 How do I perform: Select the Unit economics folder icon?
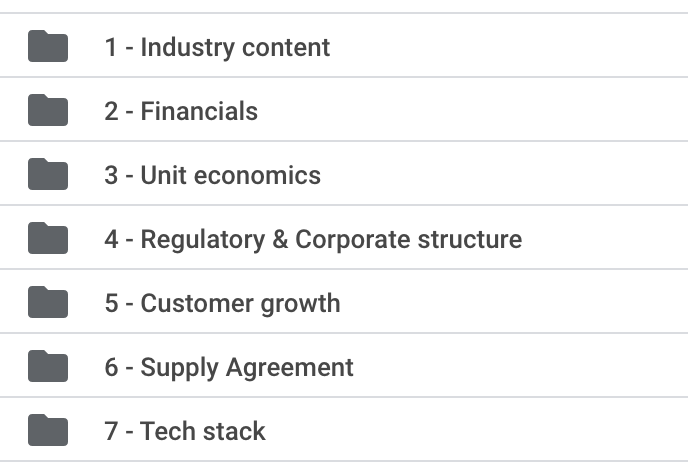coord(48,174)
